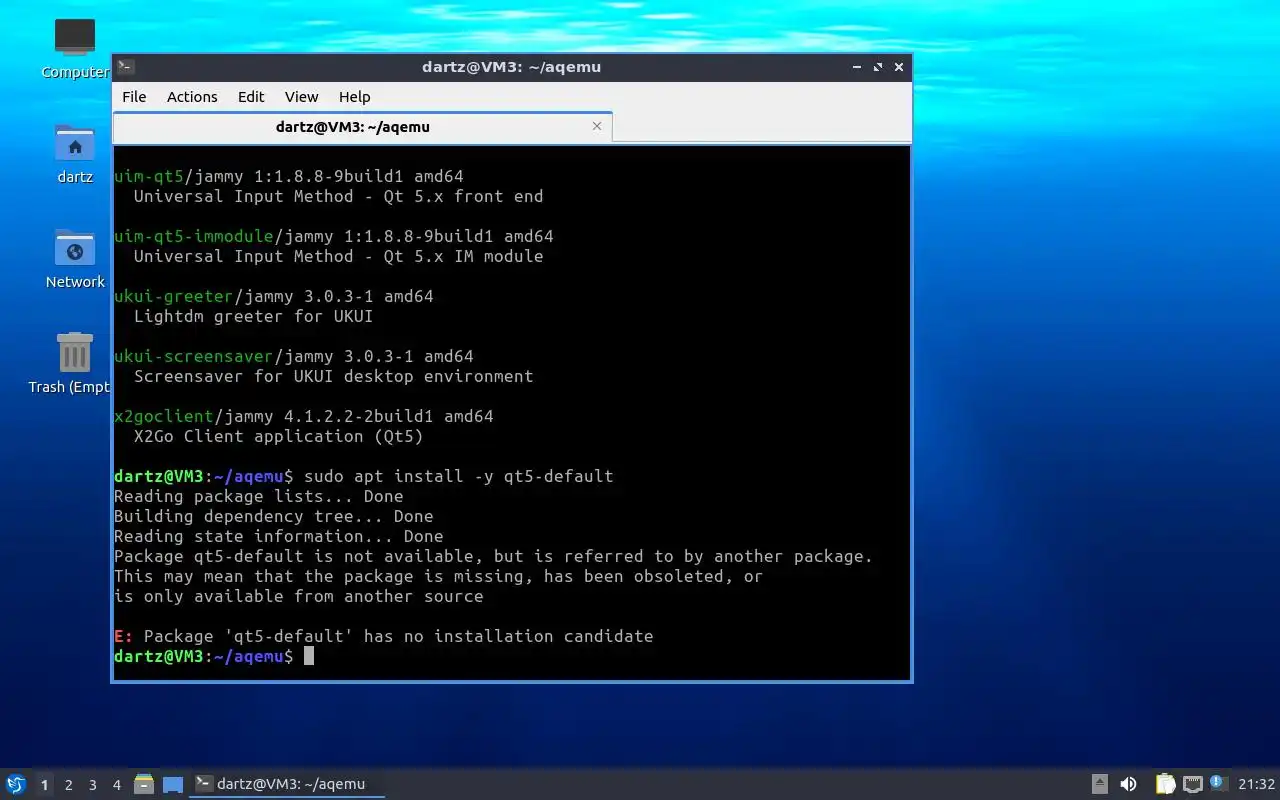Click the terminal window menu icon in titlebar
This screenshot has height=800, width=1280.
[x=125, y=67]
